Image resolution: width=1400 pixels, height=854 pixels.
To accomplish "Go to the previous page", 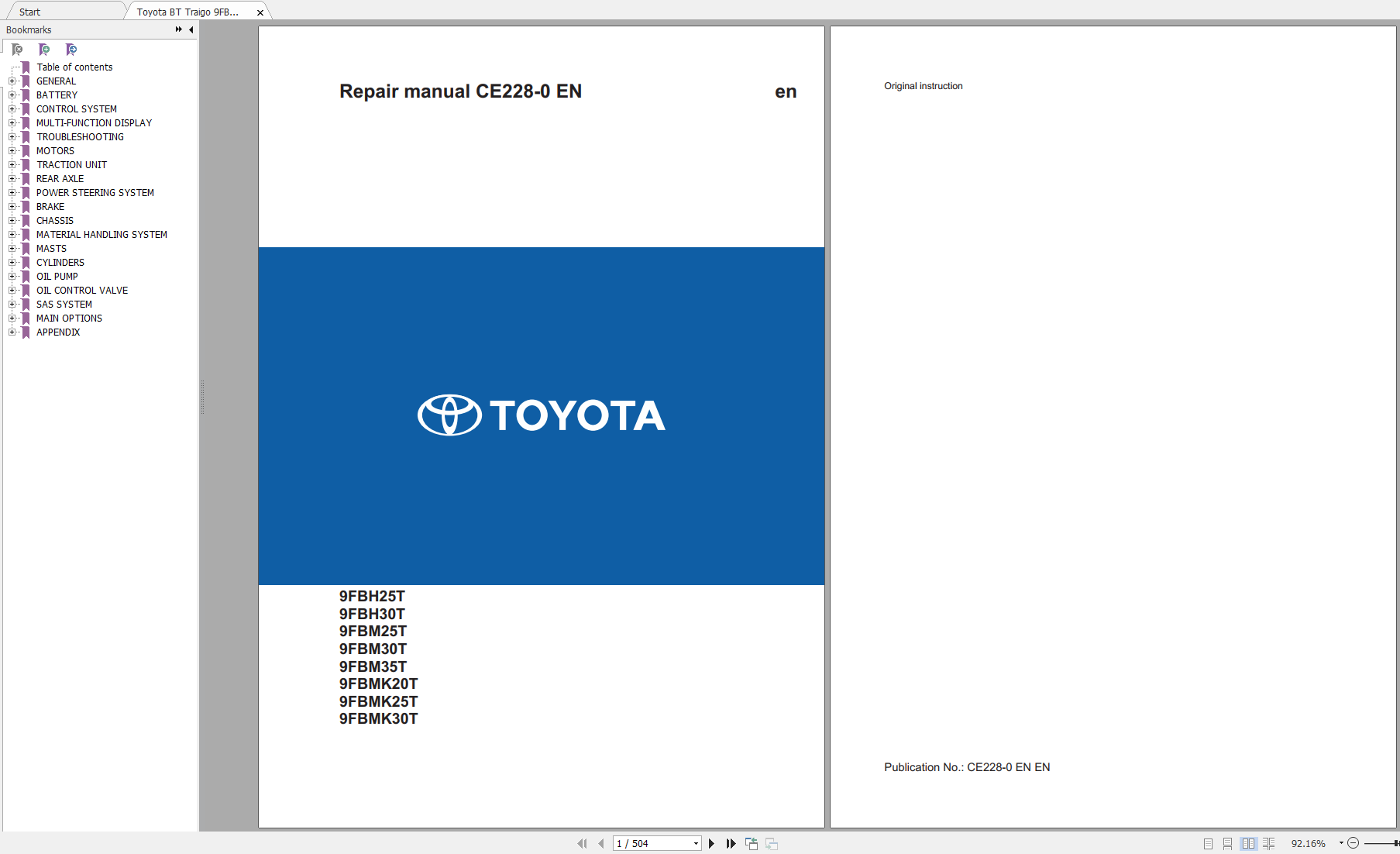I will (x=601, y=843).
